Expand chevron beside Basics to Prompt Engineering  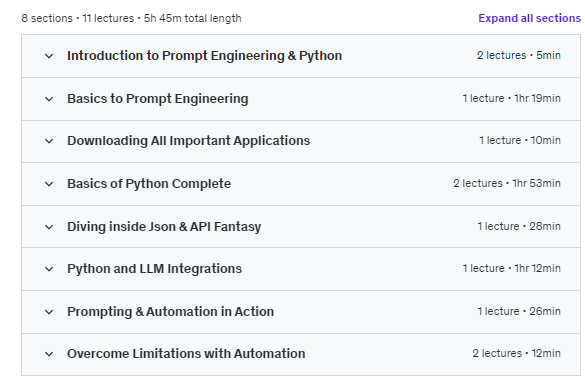tap(49, 99)
